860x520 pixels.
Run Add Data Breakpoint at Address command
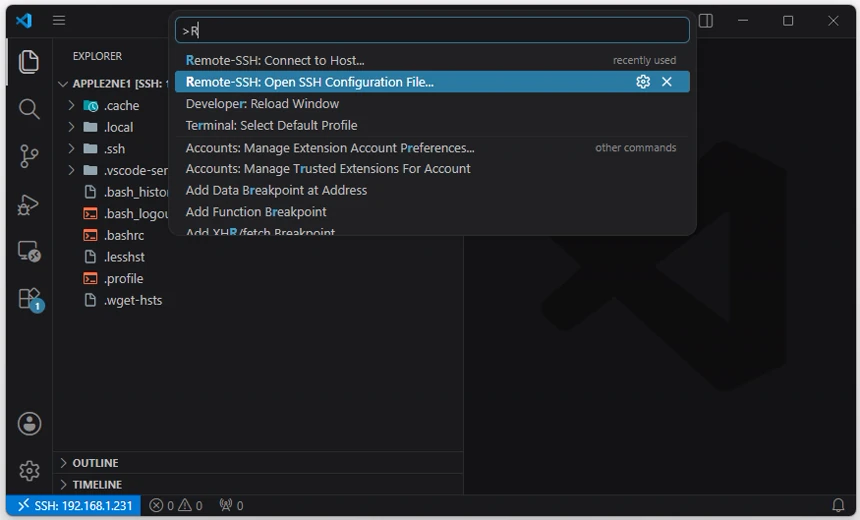(432, 190)
